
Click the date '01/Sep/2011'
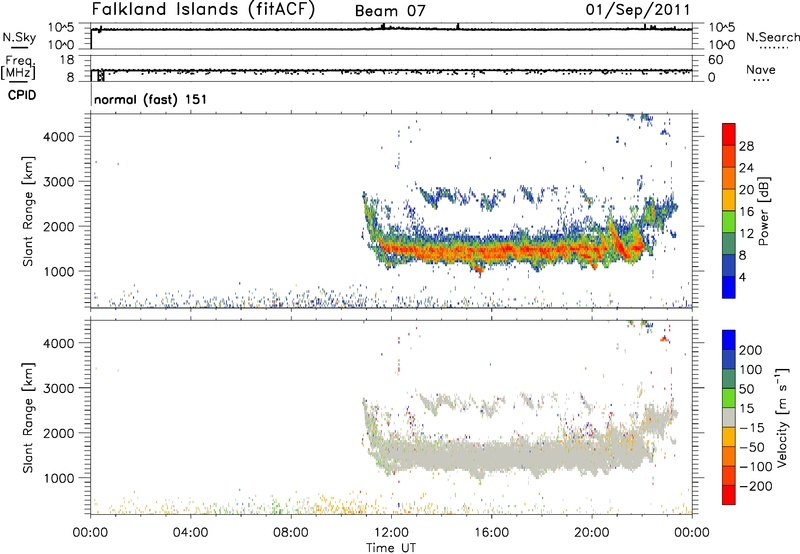pos(638,10)
